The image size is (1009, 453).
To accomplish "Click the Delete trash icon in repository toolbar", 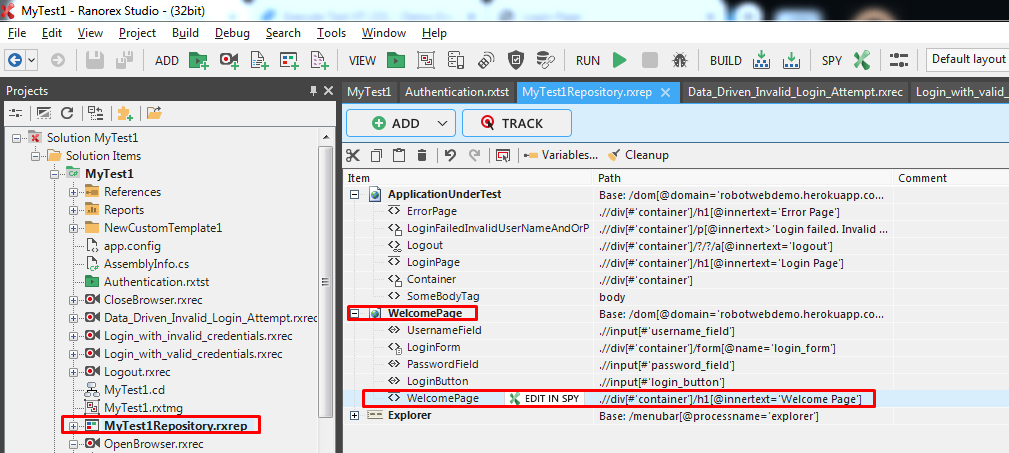I will coord(422,155).
